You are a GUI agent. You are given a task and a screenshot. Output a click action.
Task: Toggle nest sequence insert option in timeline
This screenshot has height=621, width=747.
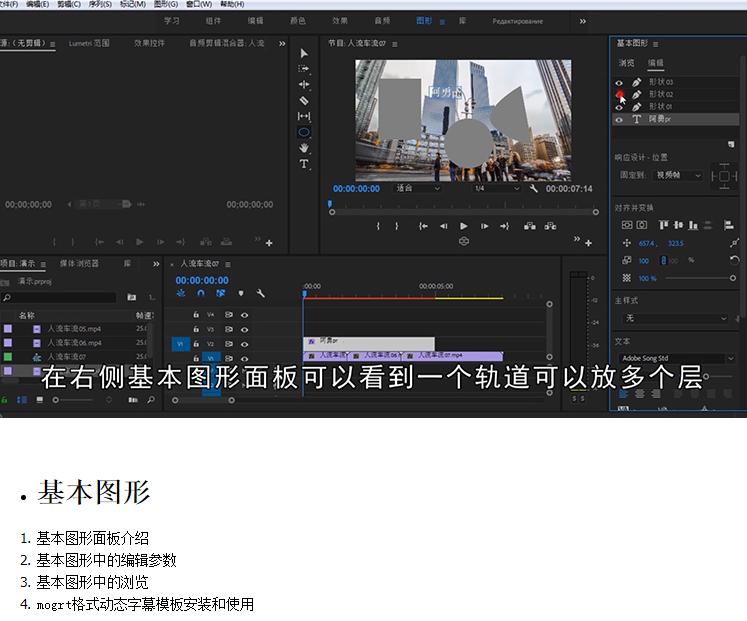[181, 293]
